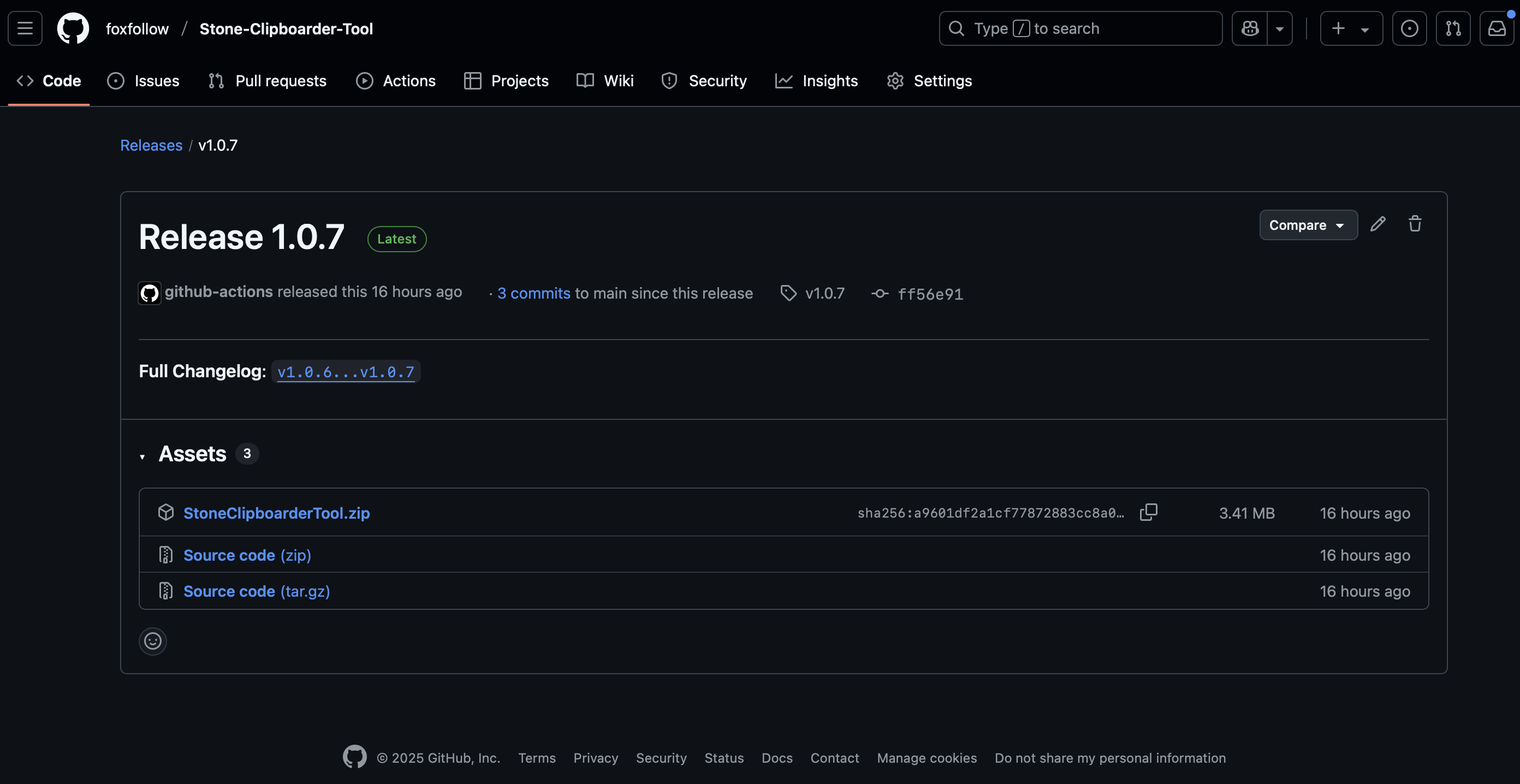This screenshot has height=784, width=1520.
Task: Click the Latest release badge
Action: pos(396,239)
